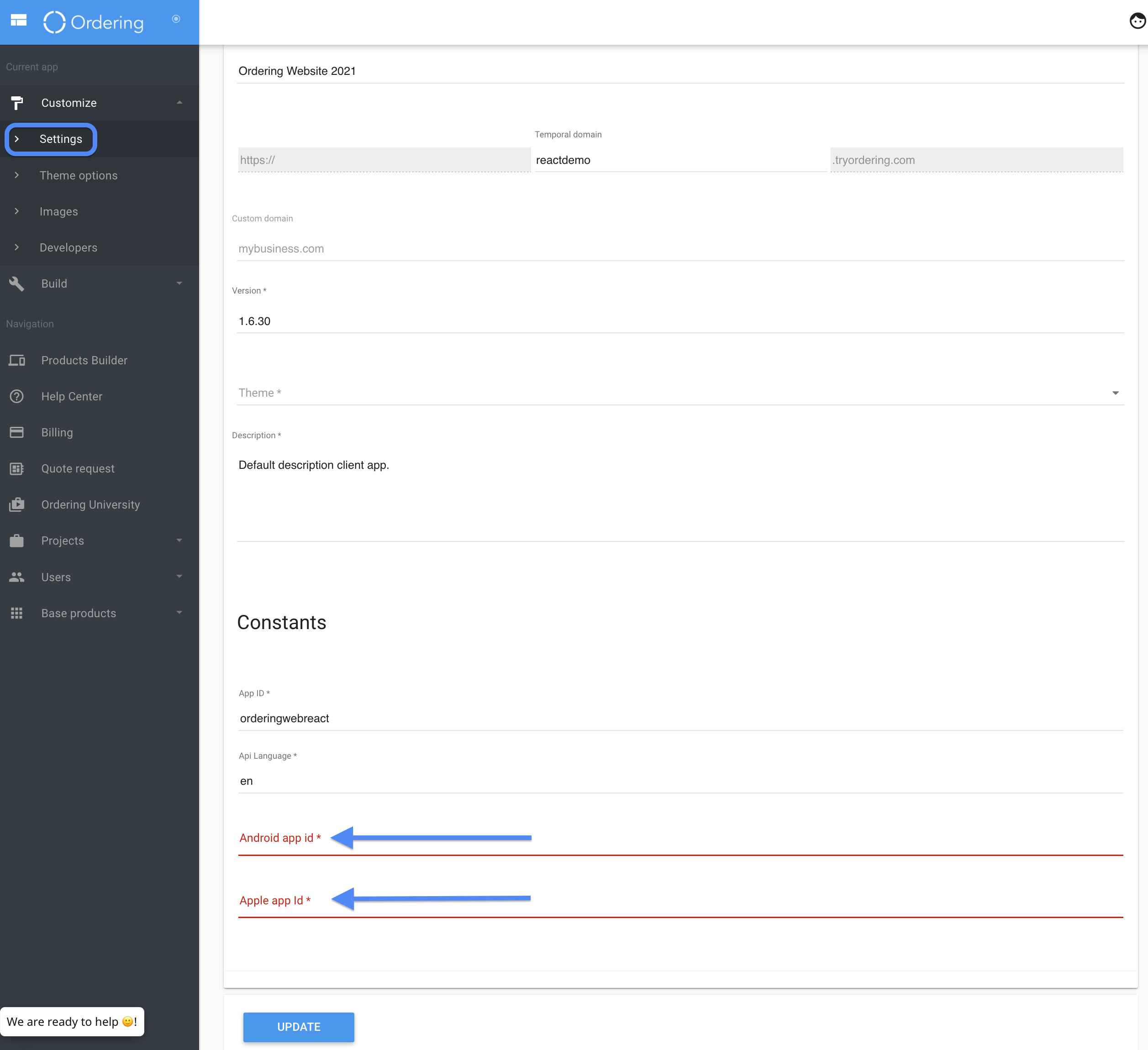Click the UPDATE button
This screenshot has width=1148, height=1050.
click(x=298, y=1027)
